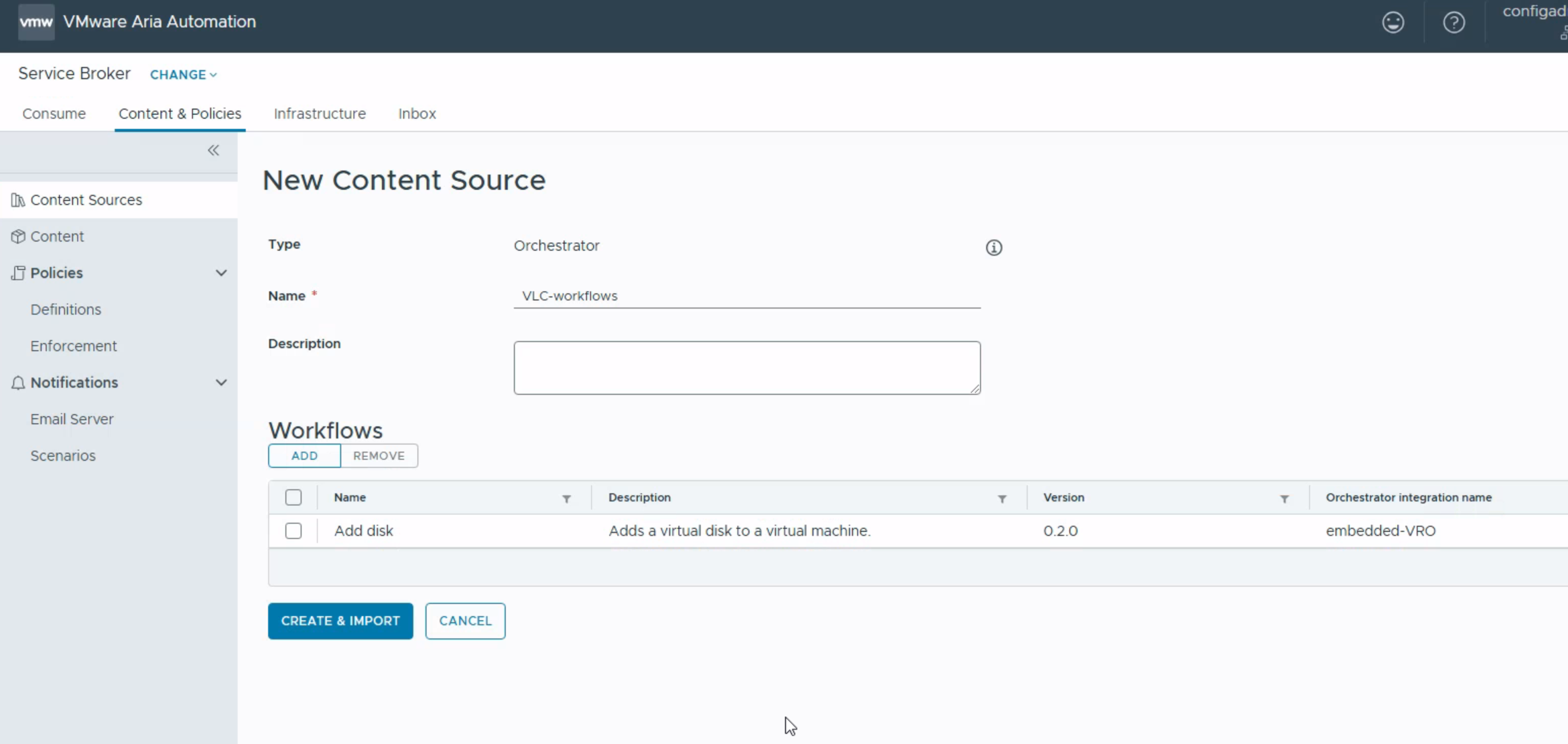
Task: Open notification Scenarios
Action: point(62,456)
